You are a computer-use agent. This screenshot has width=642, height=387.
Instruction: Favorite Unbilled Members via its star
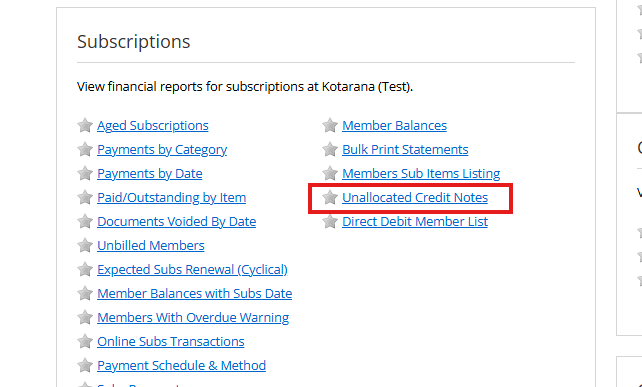point(85,245)
